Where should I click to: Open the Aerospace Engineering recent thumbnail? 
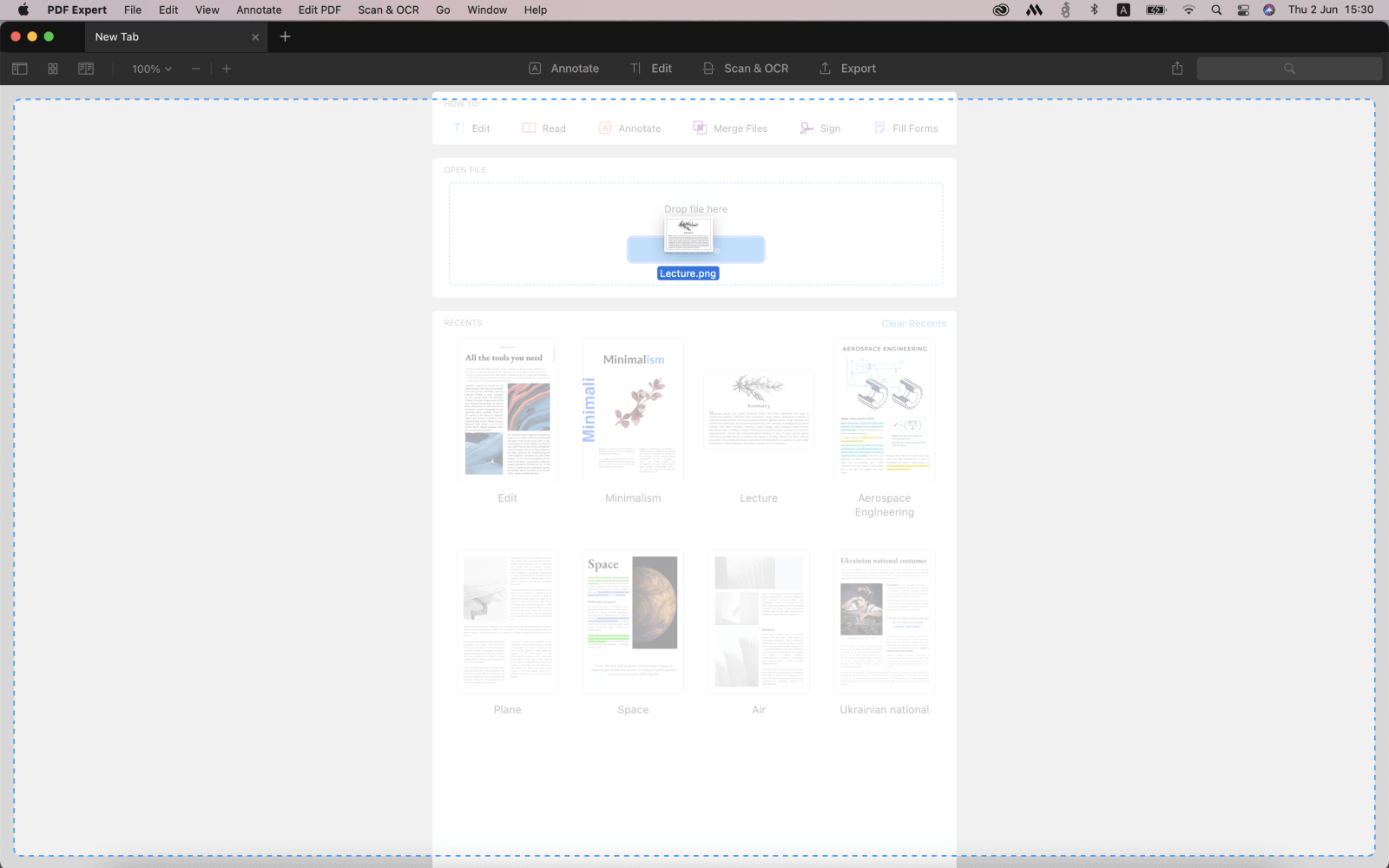(885, 410)
